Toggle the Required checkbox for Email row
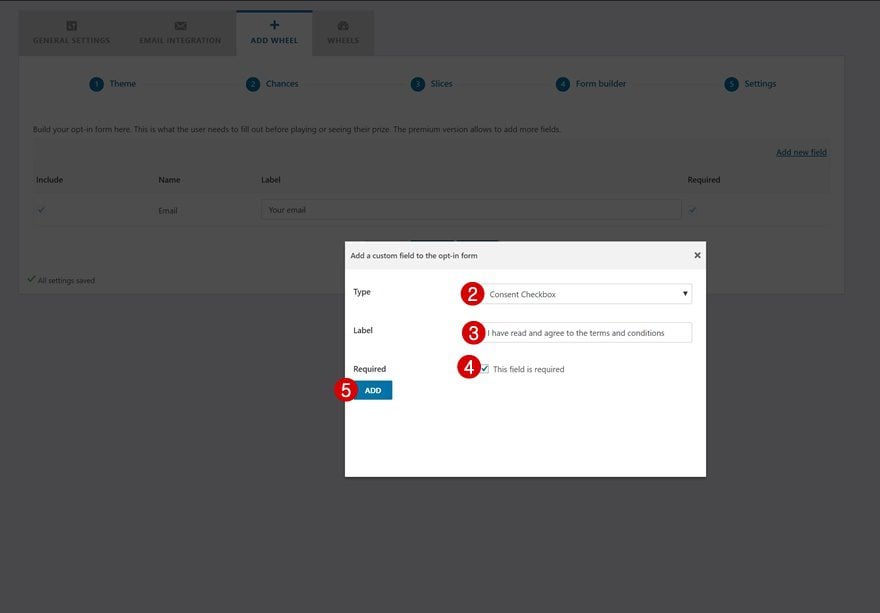 [x=693, y=210]
